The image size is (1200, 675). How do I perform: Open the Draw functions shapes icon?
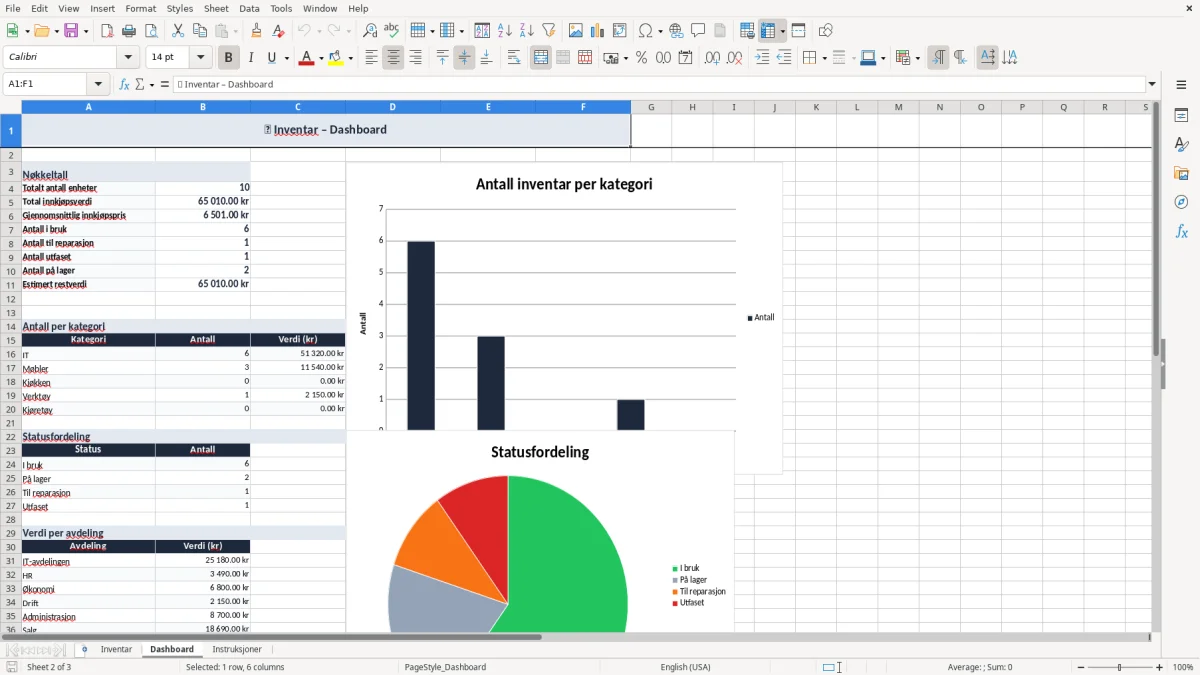point(826,31)
